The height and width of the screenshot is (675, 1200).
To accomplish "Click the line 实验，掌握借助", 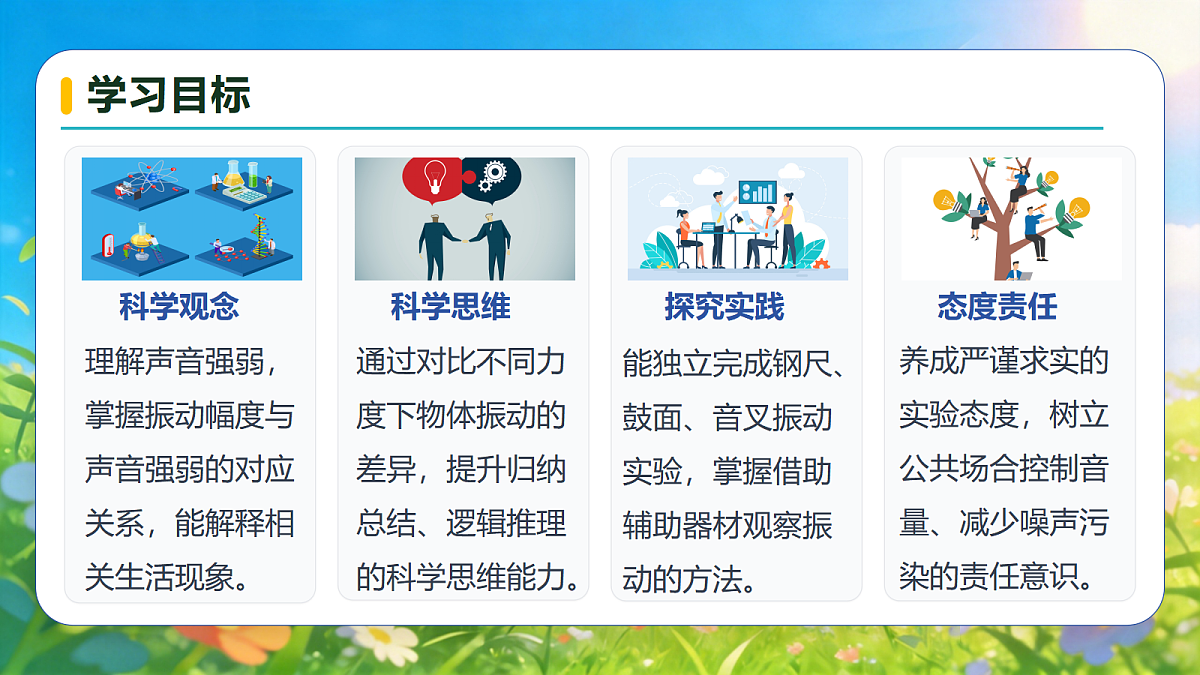I will [727, 471].
